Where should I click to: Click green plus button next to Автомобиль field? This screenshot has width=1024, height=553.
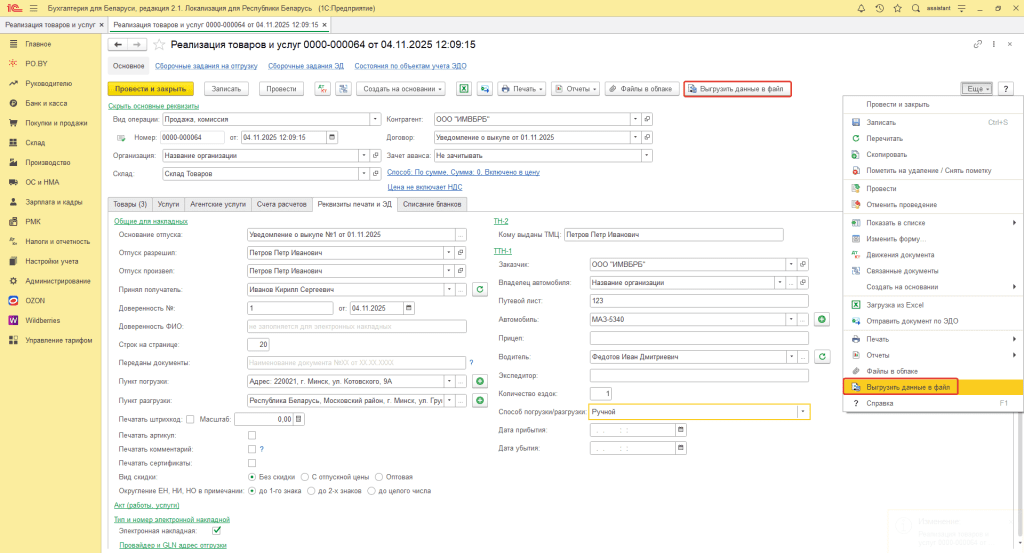tap(822, 319)
